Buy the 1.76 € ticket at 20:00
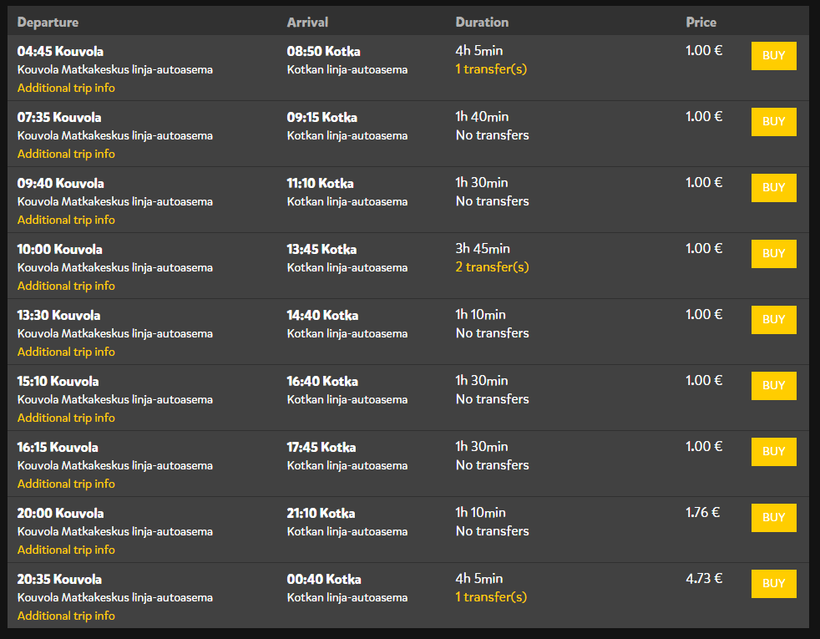Image resolution: width=820 pixels, height=639 pixels. (x=773, y=518)
